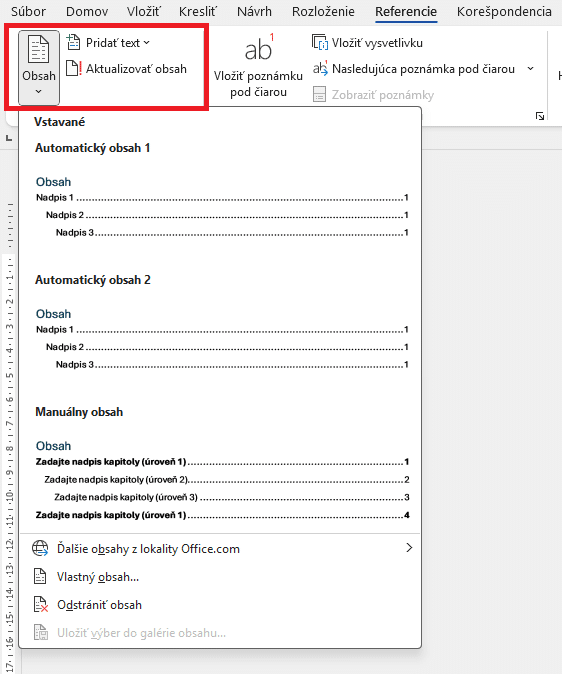The height and width of the screenshot is (674, 562).
Task: Click the Pridať text icon
Action: [x=74, y=42]
